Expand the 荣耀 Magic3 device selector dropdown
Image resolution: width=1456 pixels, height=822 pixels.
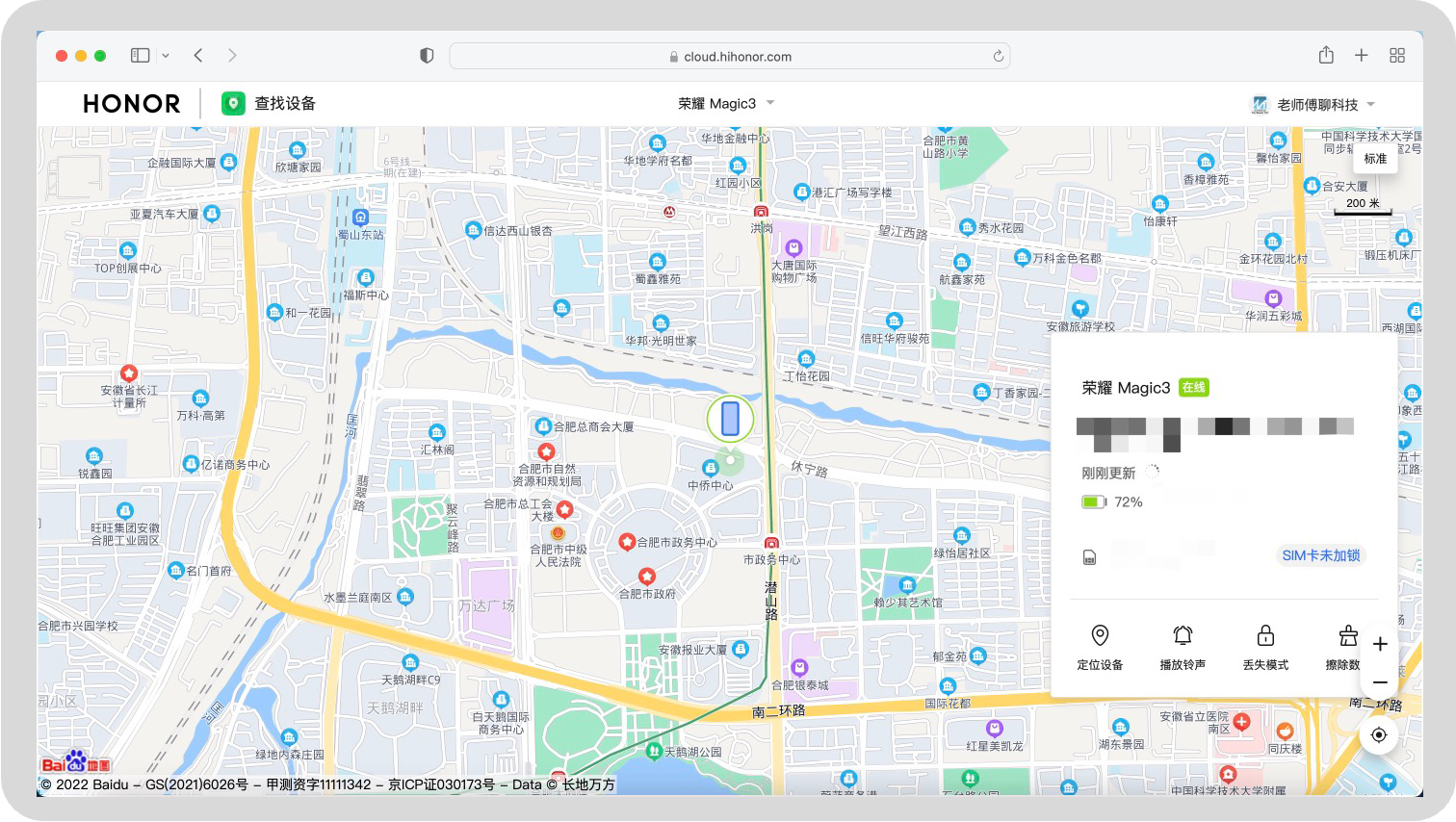770,103
